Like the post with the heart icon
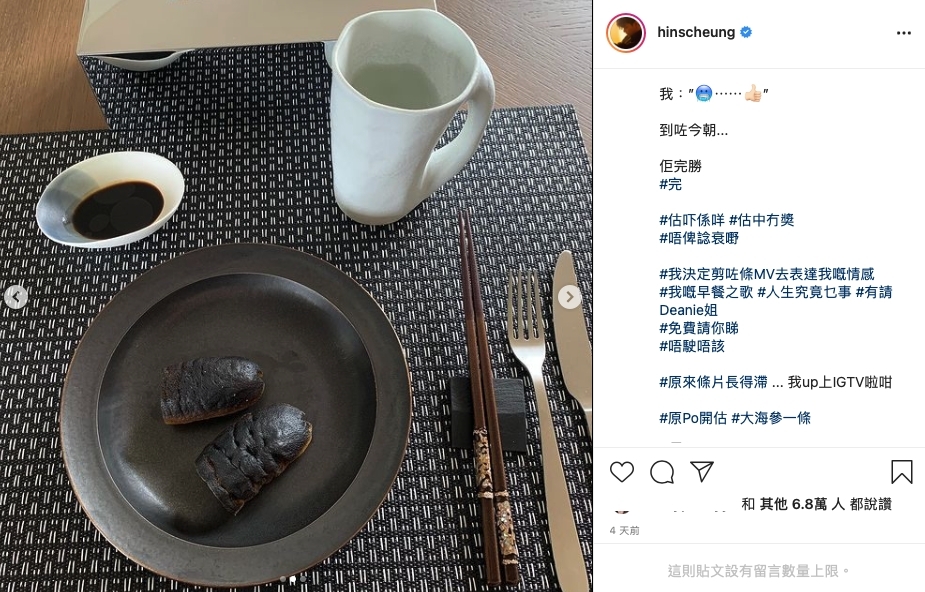The width and height of the screenshot is (925, 592). tap(622, 472)
